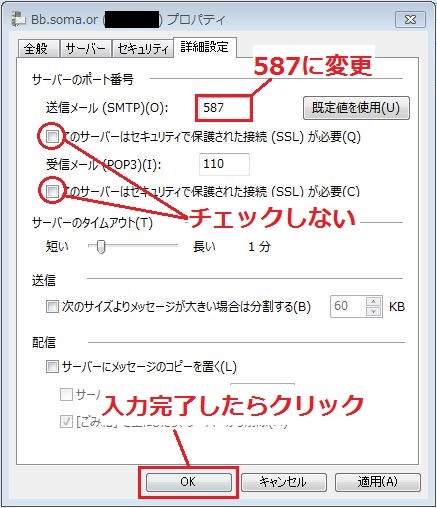Check サーバーにメッセージのコピーを置く(L) option

point(52,366)
